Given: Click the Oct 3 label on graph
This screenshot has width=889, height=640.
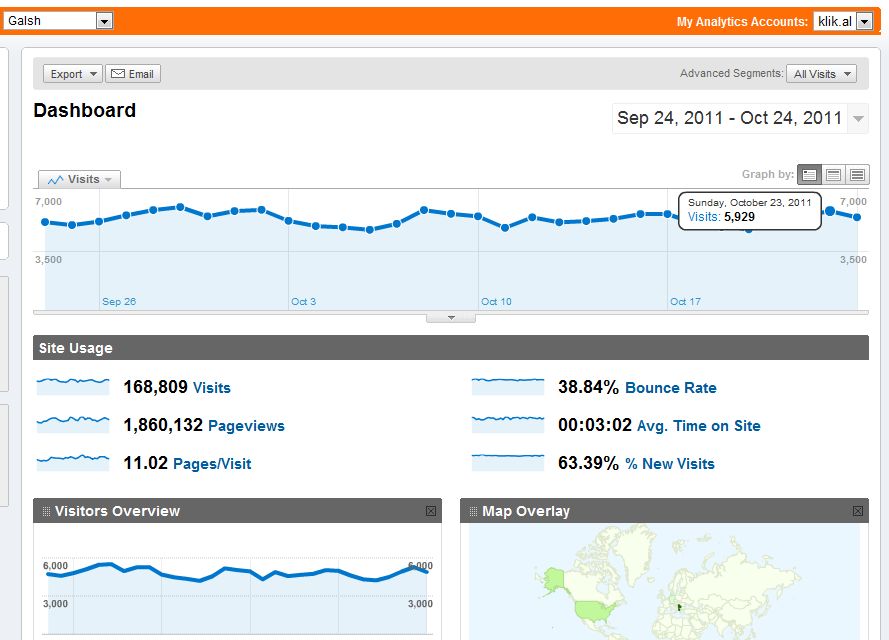Looking at the screenshot, I should click(303, 302).
